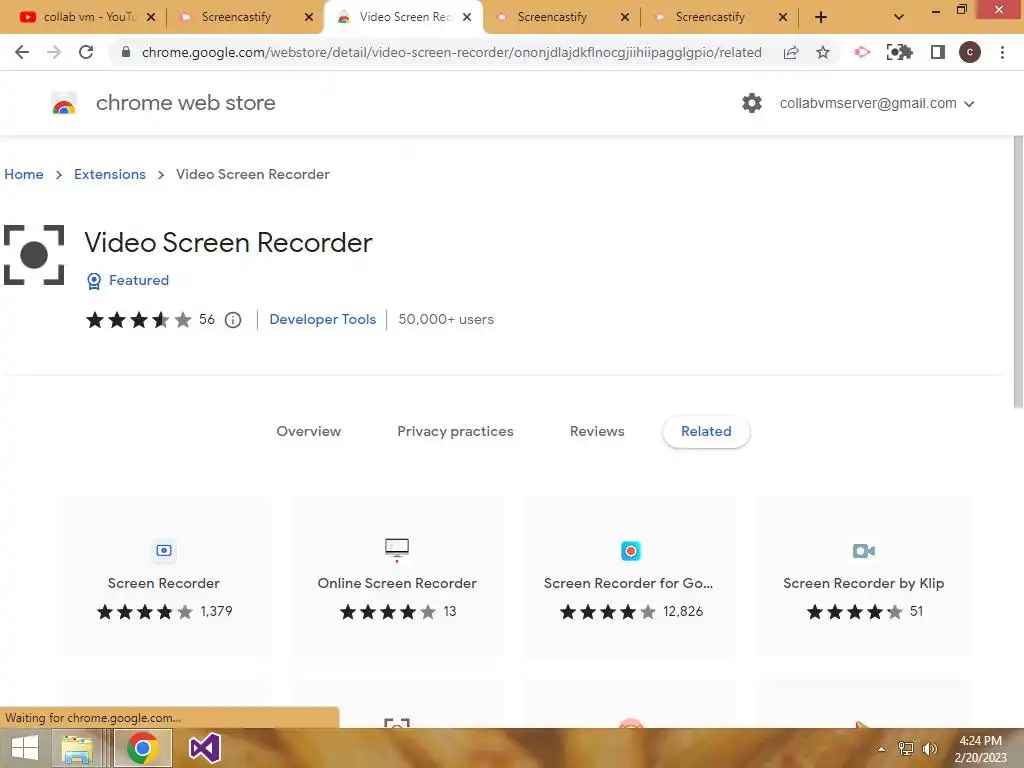
Task: Bookmark this page with the star icon
Action: pyautogui.click(x=823, y=52)
